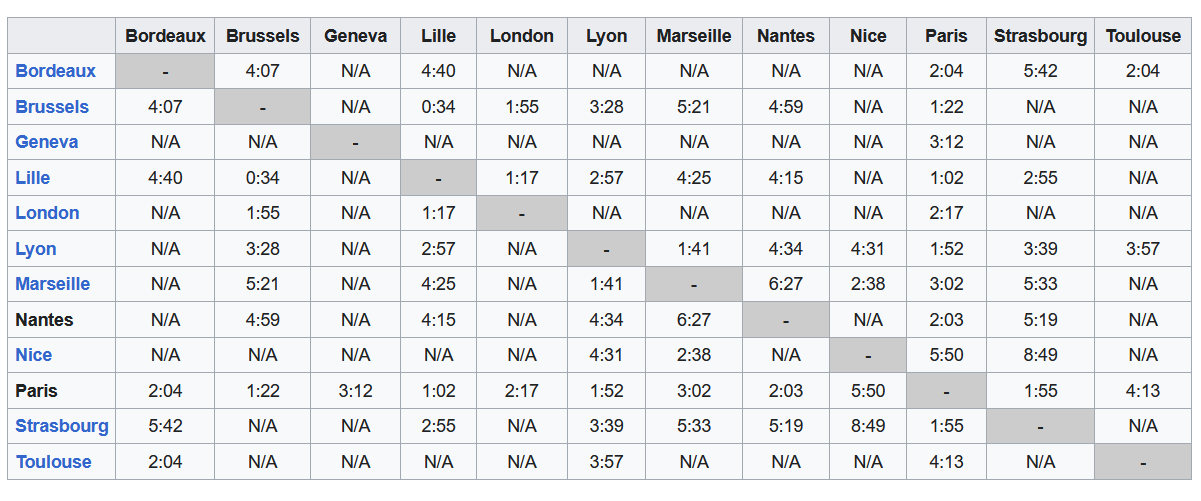Click the Toulouse row header link
The image size is (1201, 501).
click(x=54, y=462)
